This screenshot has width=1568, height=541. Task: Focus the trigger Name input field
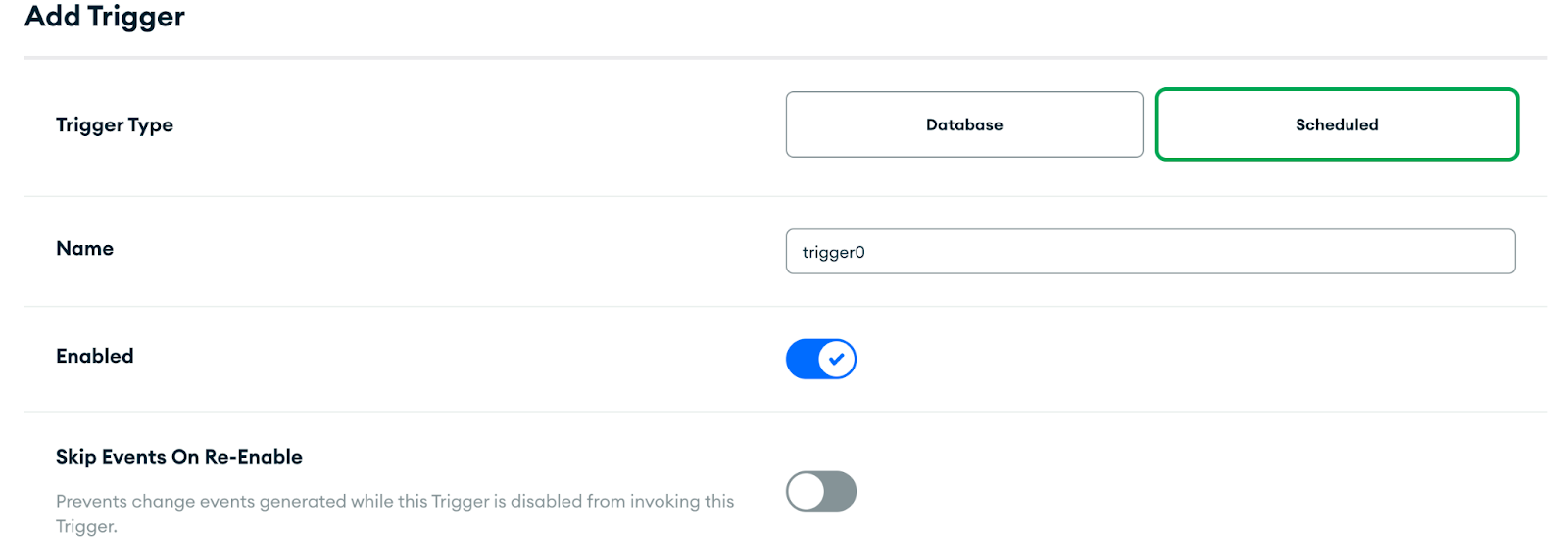click(1150, 252)
